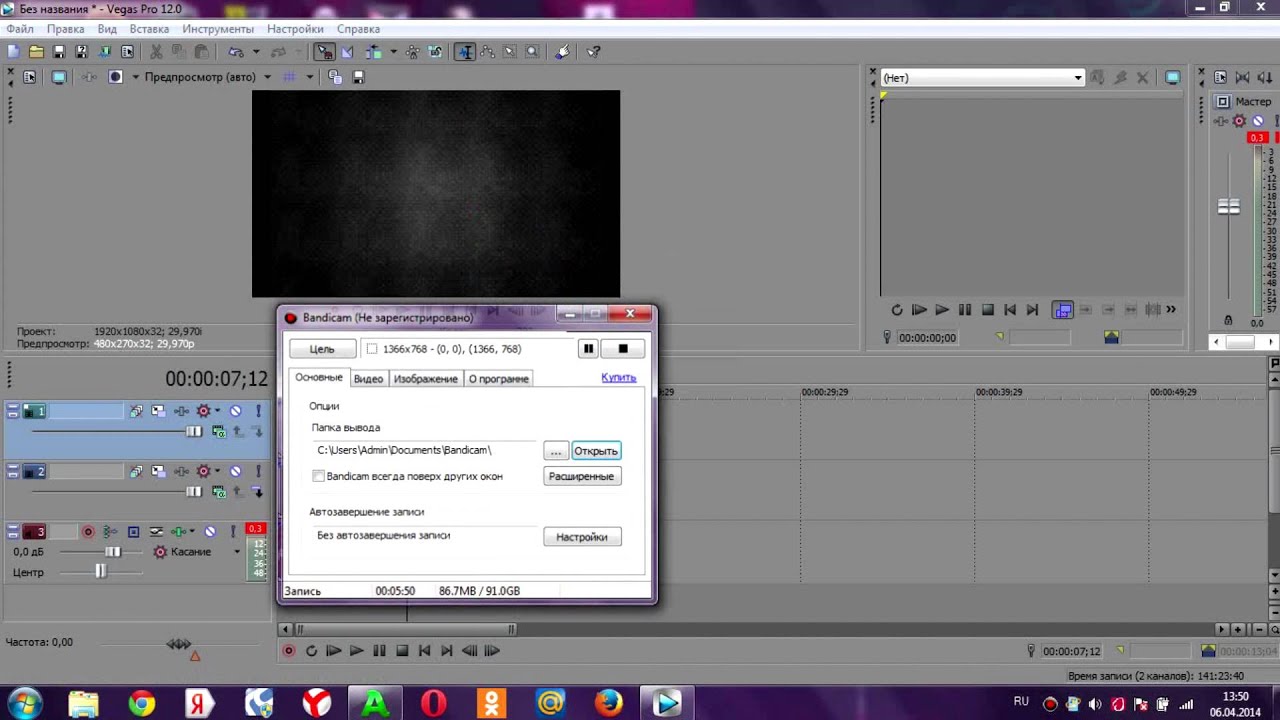This screenshot has width=1280, height=720.
Task: Save preview snapshot to file
Action: [358, 77]
